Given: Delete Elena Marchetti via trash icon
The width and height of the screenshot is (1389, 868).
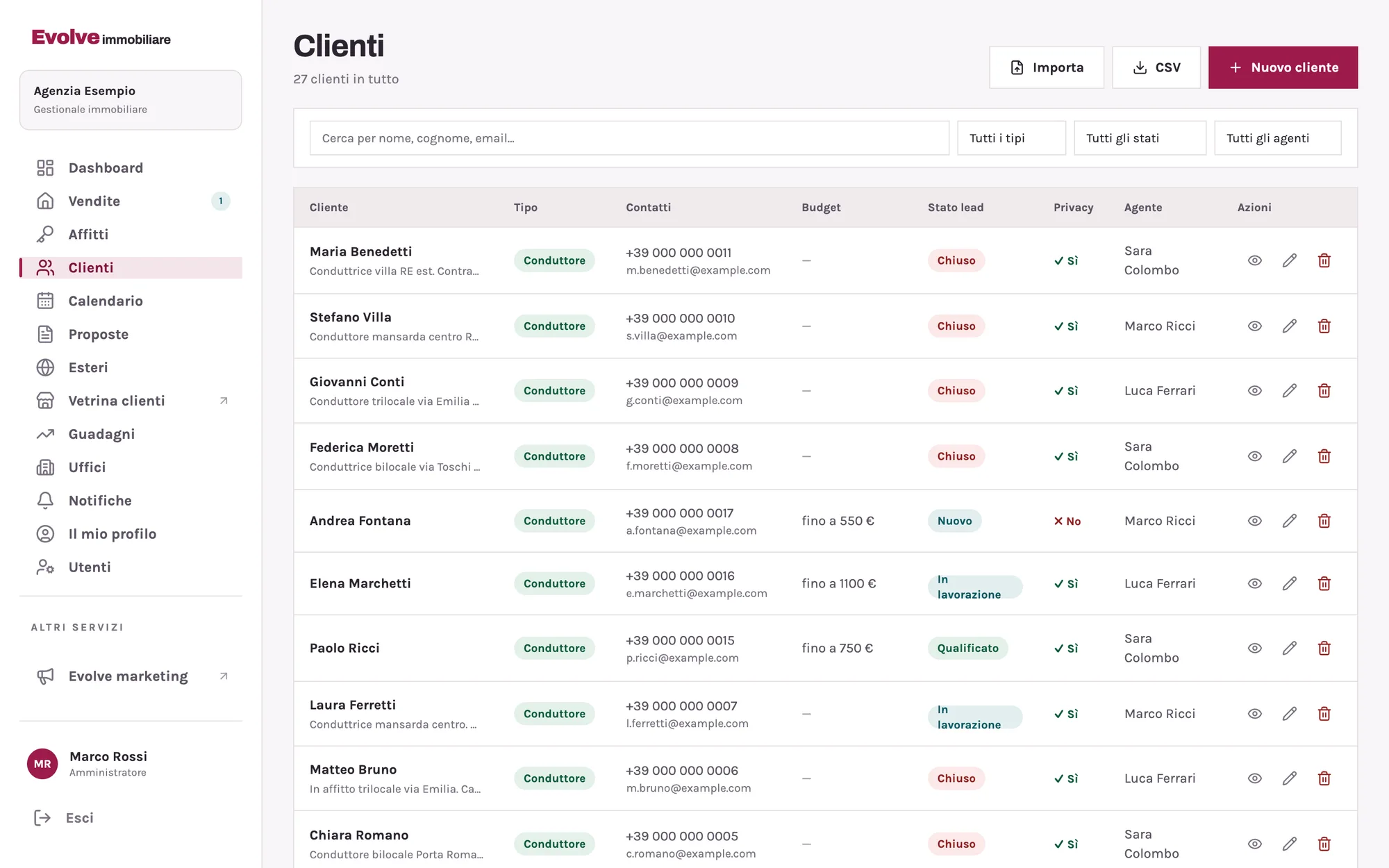Looking at the screenshot, I should [1324, 583].
